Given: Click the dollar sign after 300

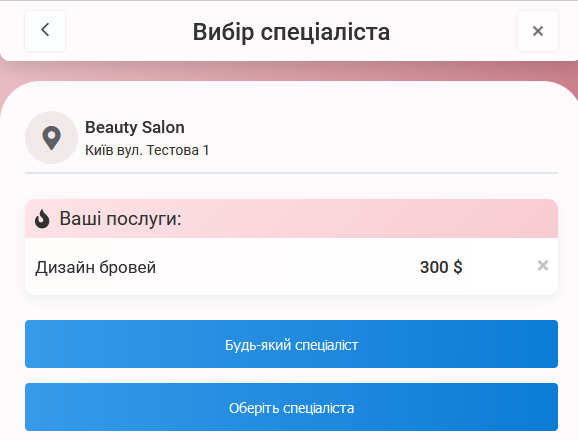Looking at the screenshot, I should pos(457,267).
